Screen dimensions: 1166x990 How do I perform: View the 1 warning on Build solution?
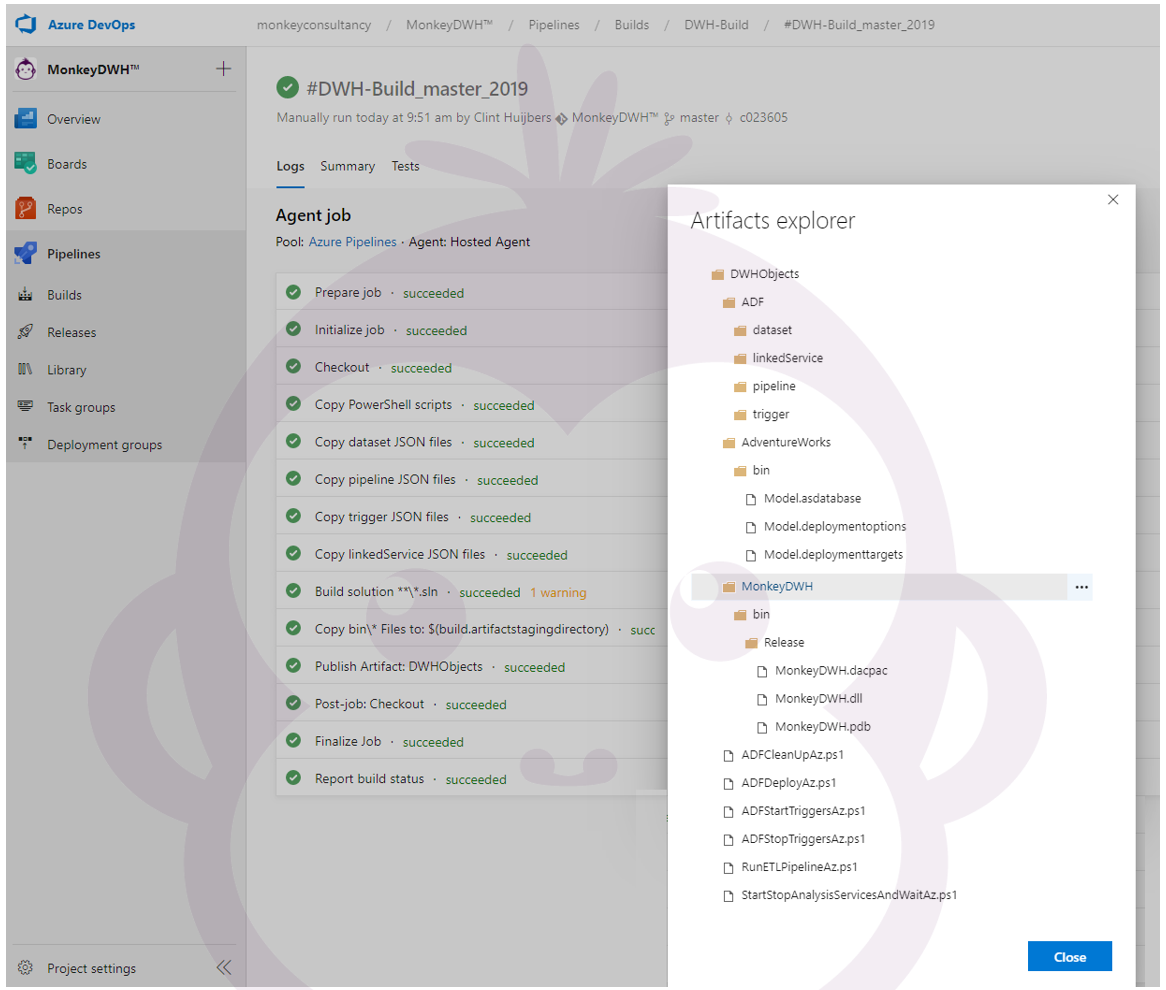pos(558,593)
